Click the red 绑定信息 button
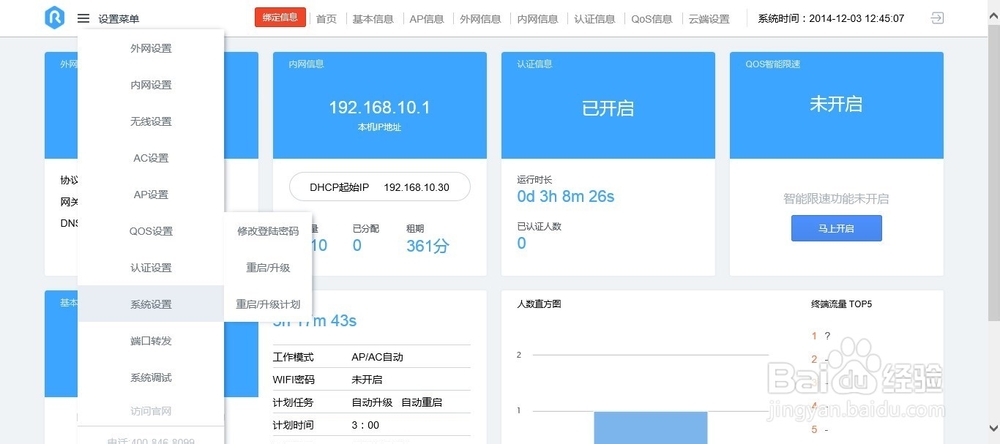Image resolution: width=1000 pixels, height=444 pixels. 280,17
